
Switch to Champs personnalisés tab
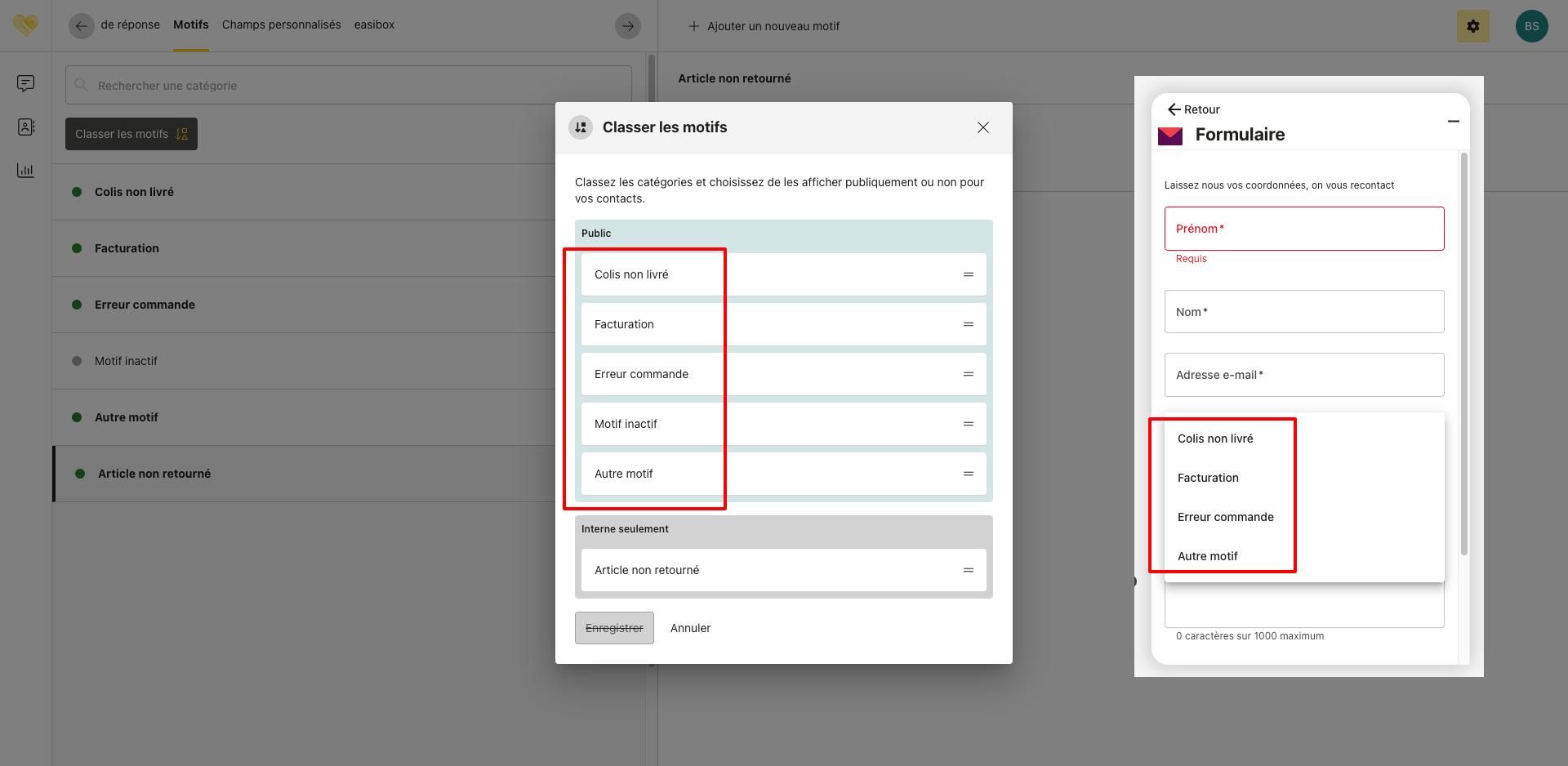[281, 24]
